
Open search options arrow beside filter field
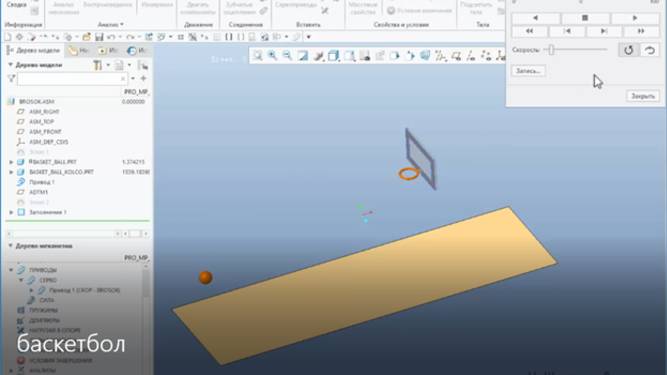[133, 79]
